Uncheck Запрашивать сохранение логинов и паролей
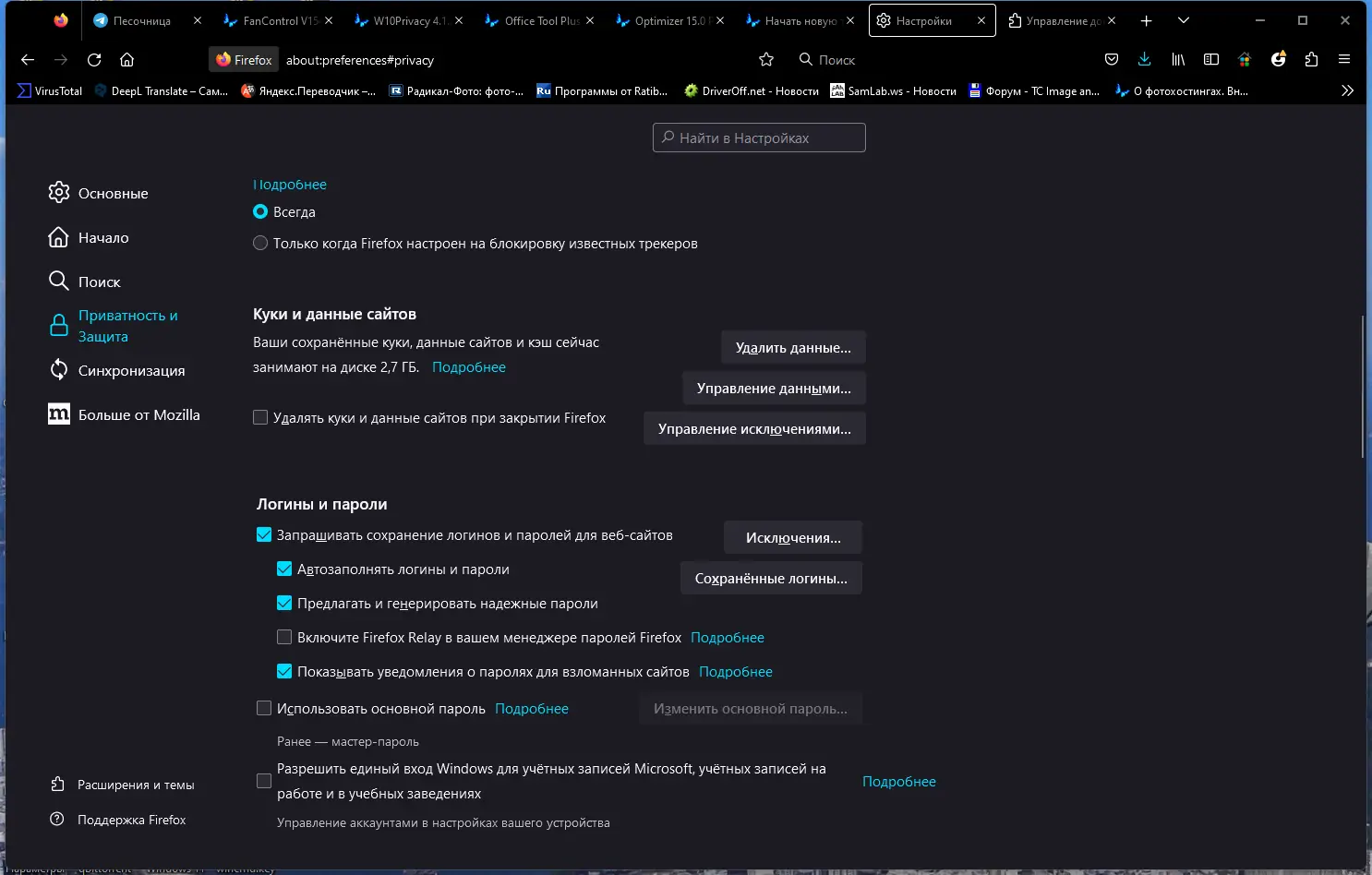Viewport: 1372px width, 875px height. coord(264,535)
